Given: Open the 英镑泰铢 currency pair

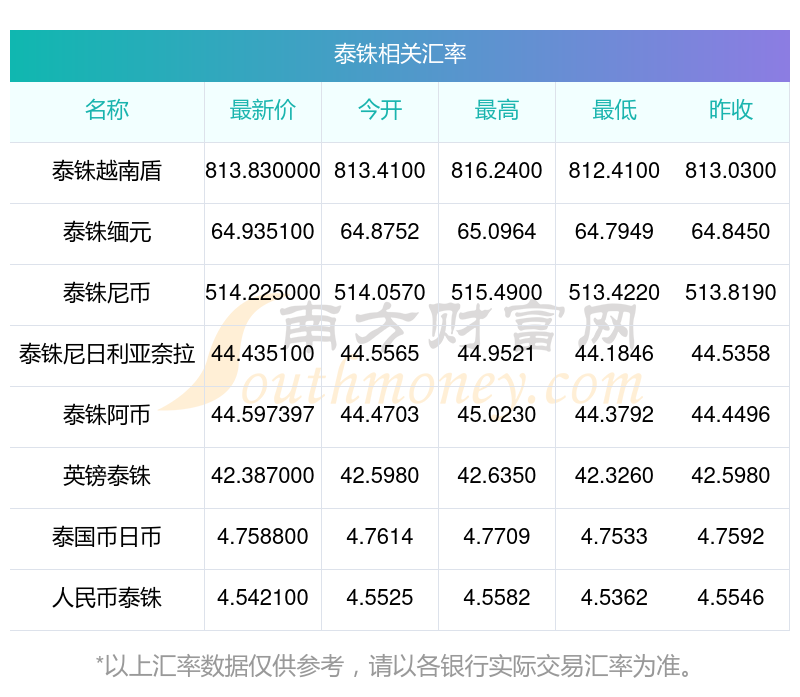Looking at the screenshot, I should click(x=107, y=476).
